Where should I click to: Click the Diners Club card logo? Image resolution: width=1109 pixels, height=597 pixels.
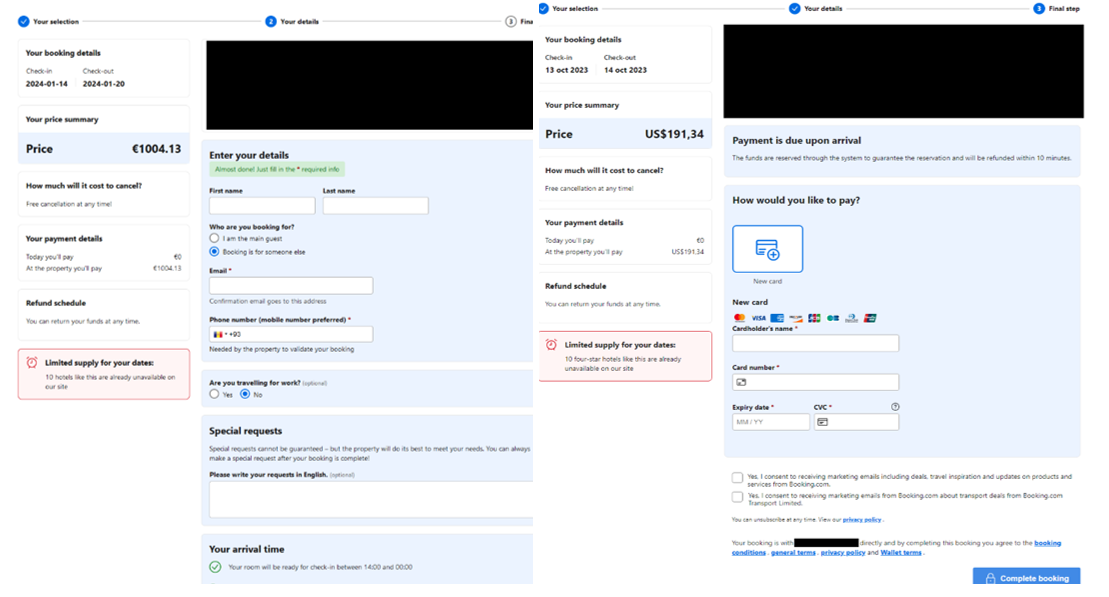(x=852, y=318)
